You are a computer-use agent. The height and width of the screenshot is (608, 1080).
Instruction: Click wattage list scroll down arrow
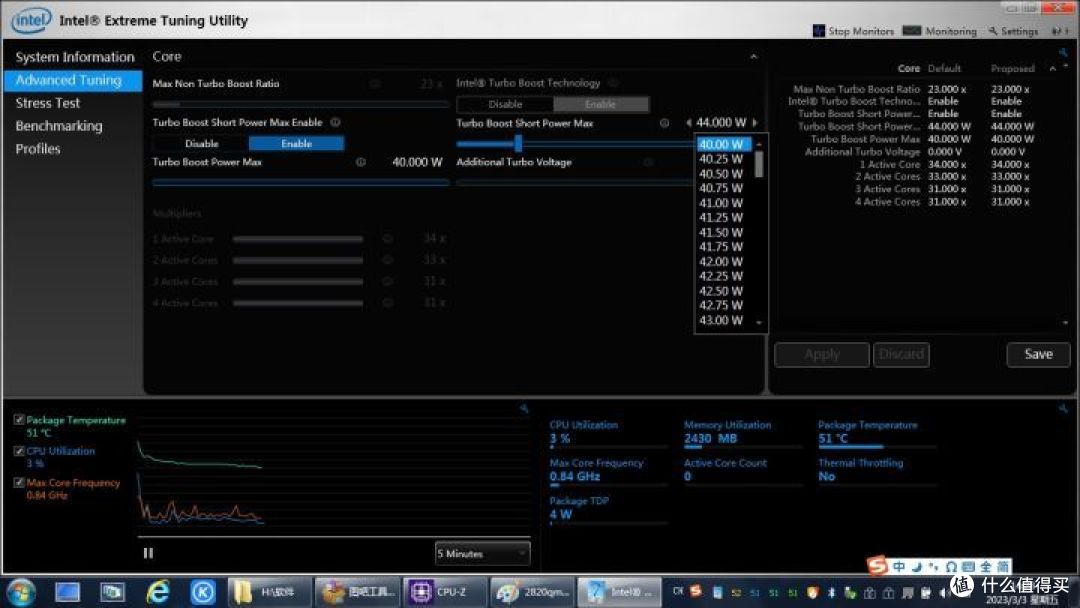pyautogui.click(x=759, y=322)
